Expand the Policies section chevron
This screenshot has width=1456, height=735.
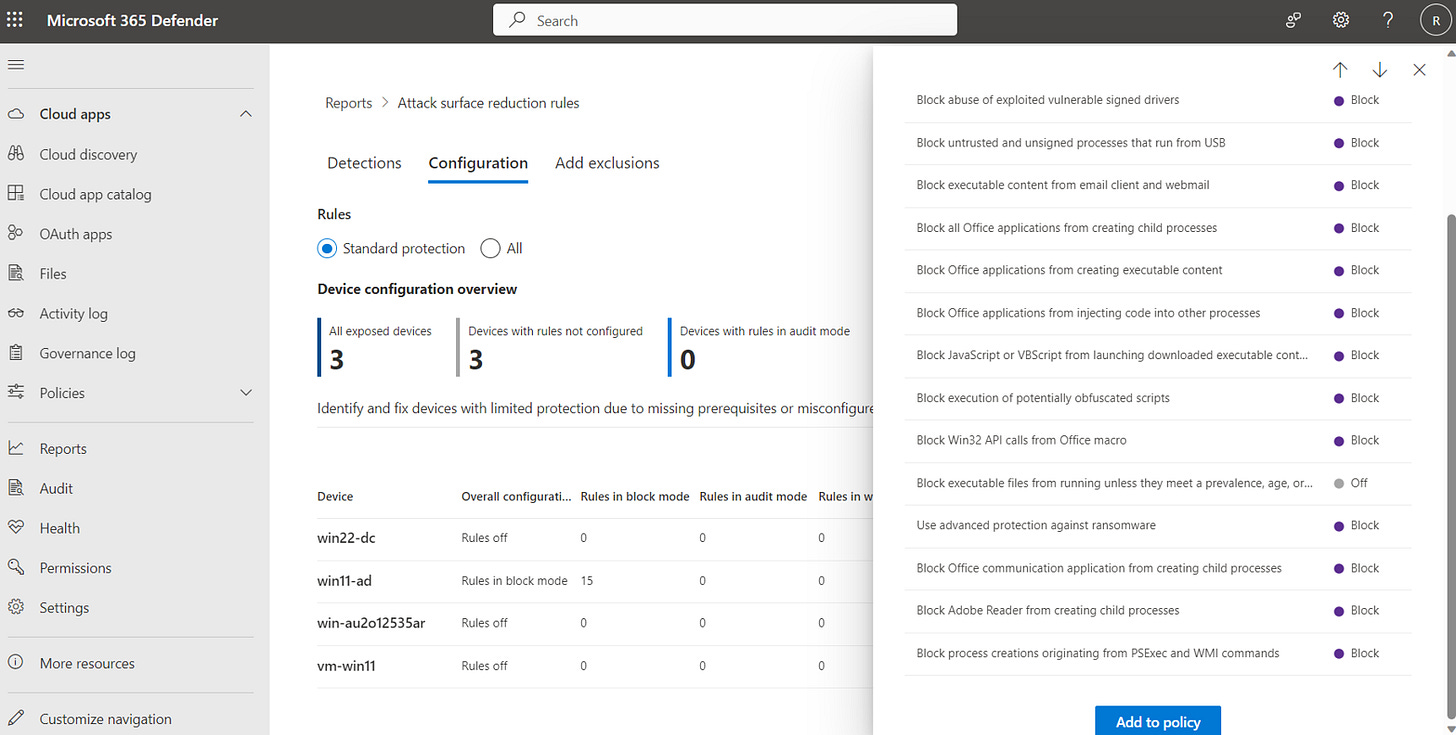pyautogui.click(x=246, y=393)
